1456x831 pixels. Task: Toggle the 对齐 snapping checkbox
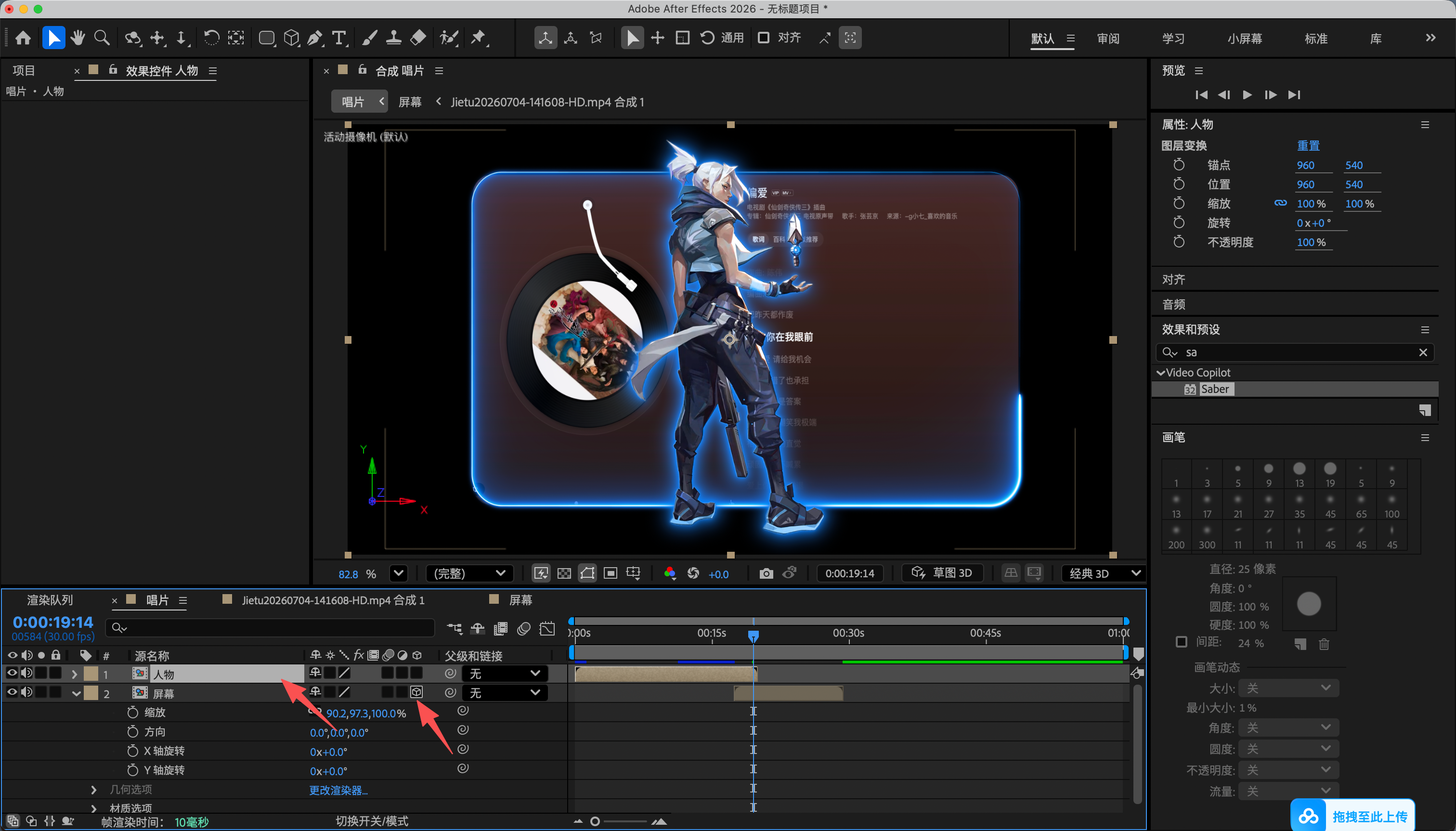pos(763,38)
